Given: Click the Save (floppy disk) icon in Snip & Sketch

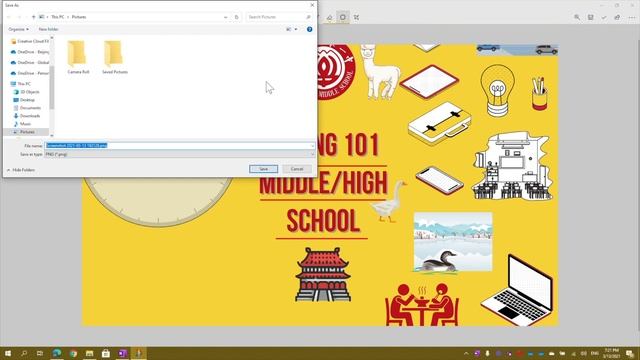Looking at the screenshot, I should tap(591, 17).
